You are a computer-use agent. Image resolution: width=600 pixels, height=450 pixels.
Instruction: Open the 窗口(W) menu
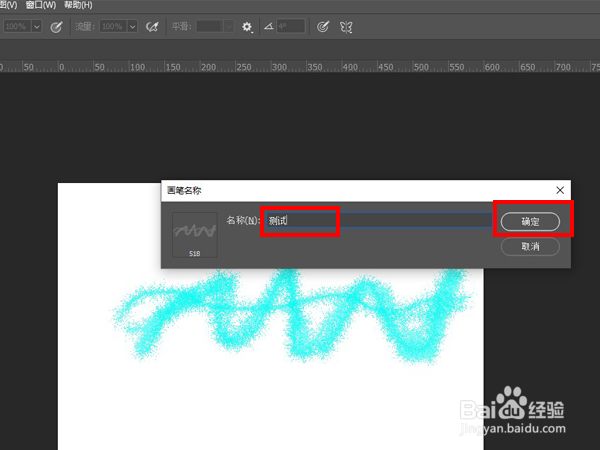[x=41, y=5]
